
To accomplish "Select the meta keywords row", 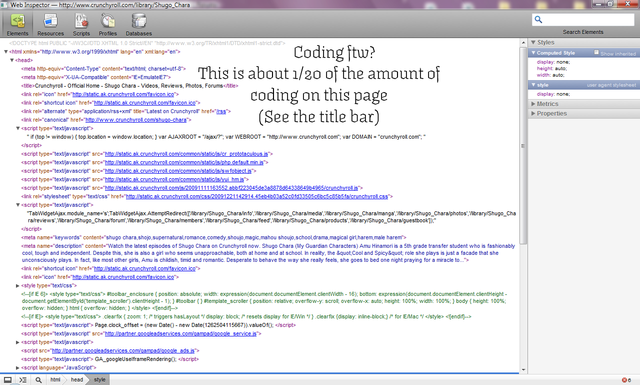I will coord(214,237).
